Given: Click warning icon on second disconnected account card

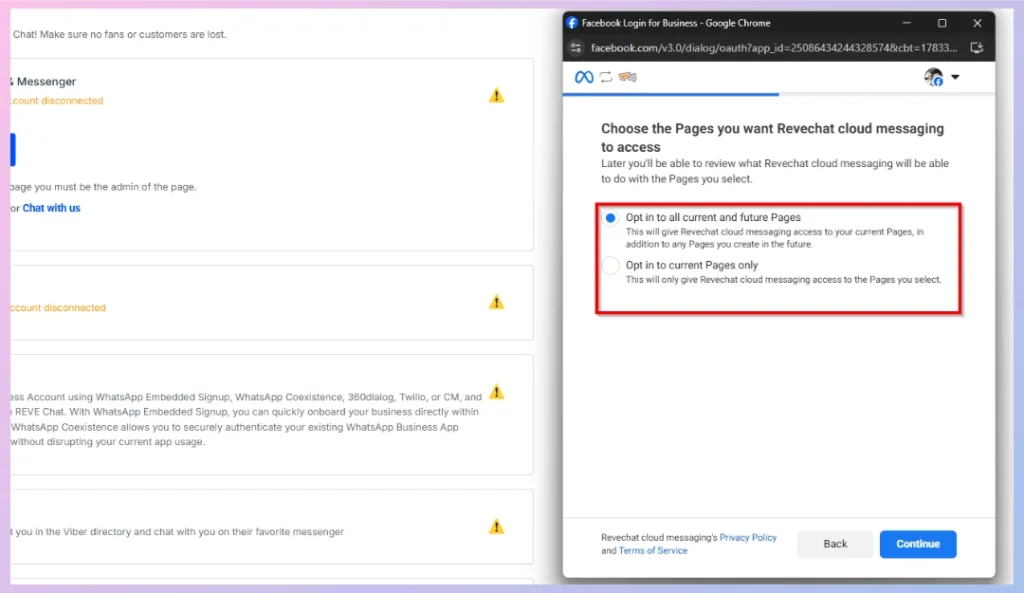Looking at the screenshot, I should tap(496, 302).
